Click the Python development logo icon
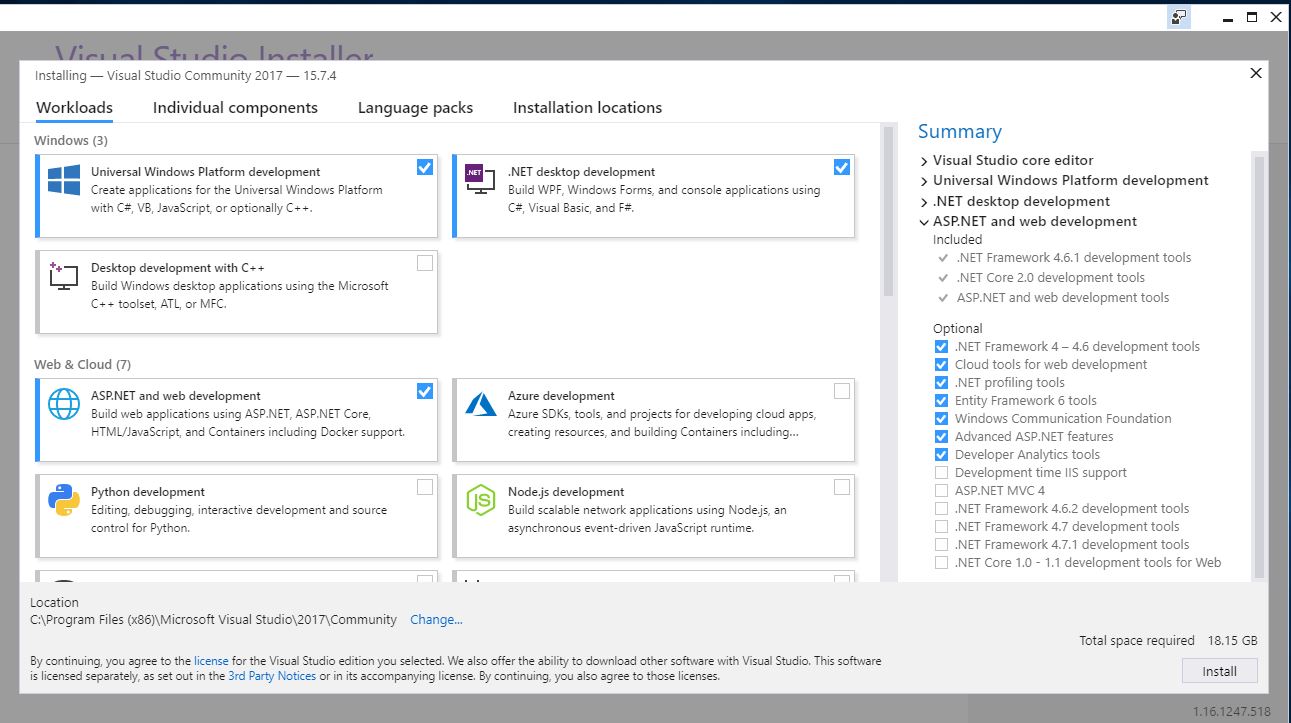This screenshot has height=723, width=1291. coord(64,500)
